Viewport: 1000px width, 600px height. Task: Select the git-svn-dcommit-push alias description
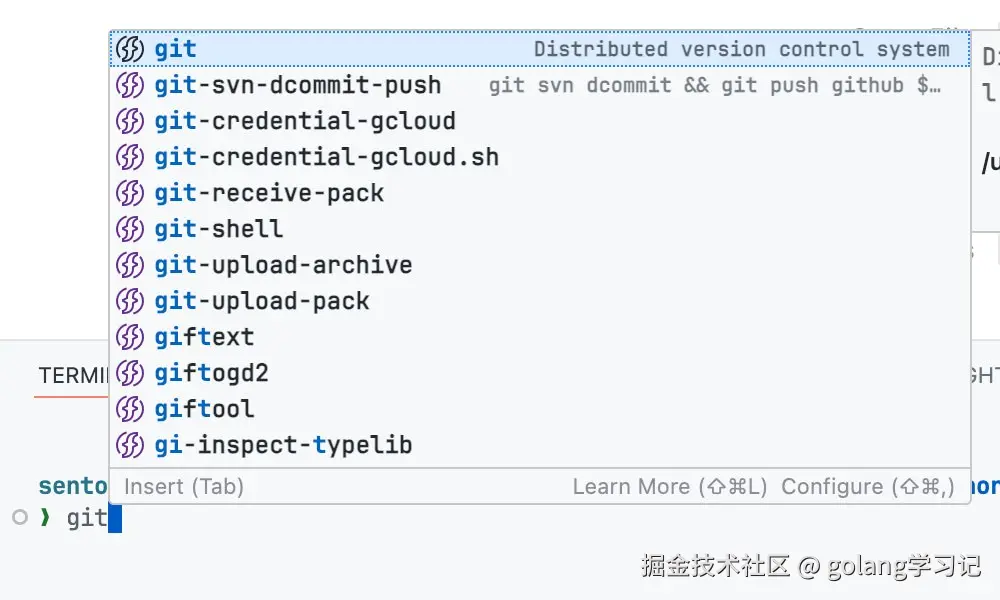point(714,85)
